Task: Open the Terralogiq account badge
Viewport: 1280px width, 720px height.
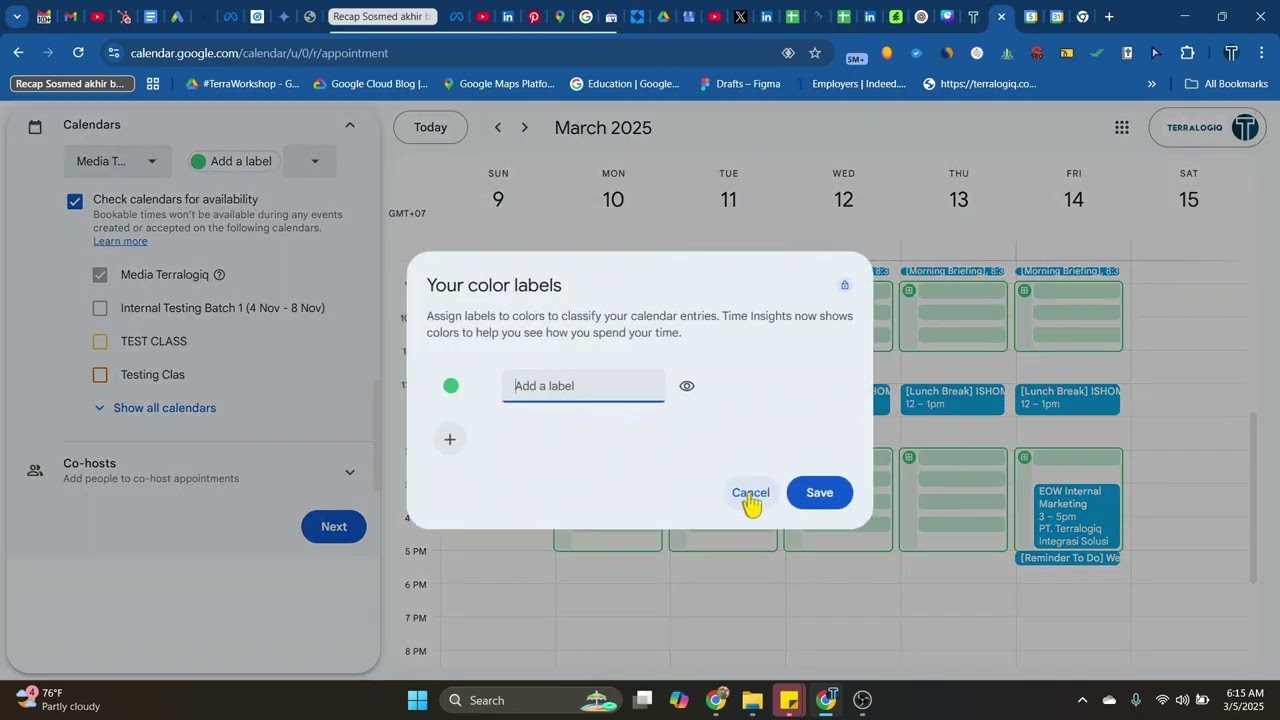Action: (1209, 127)
